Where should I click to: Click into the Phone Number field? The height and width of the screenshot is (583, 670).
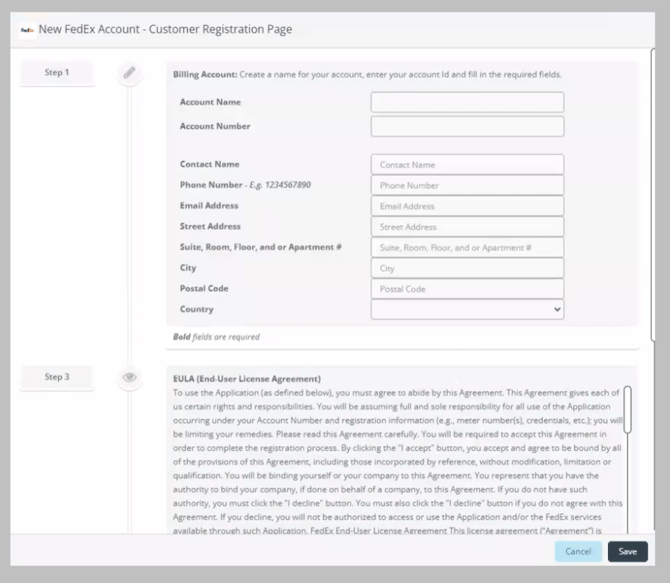pyautogui.click(x=467, y=186)
